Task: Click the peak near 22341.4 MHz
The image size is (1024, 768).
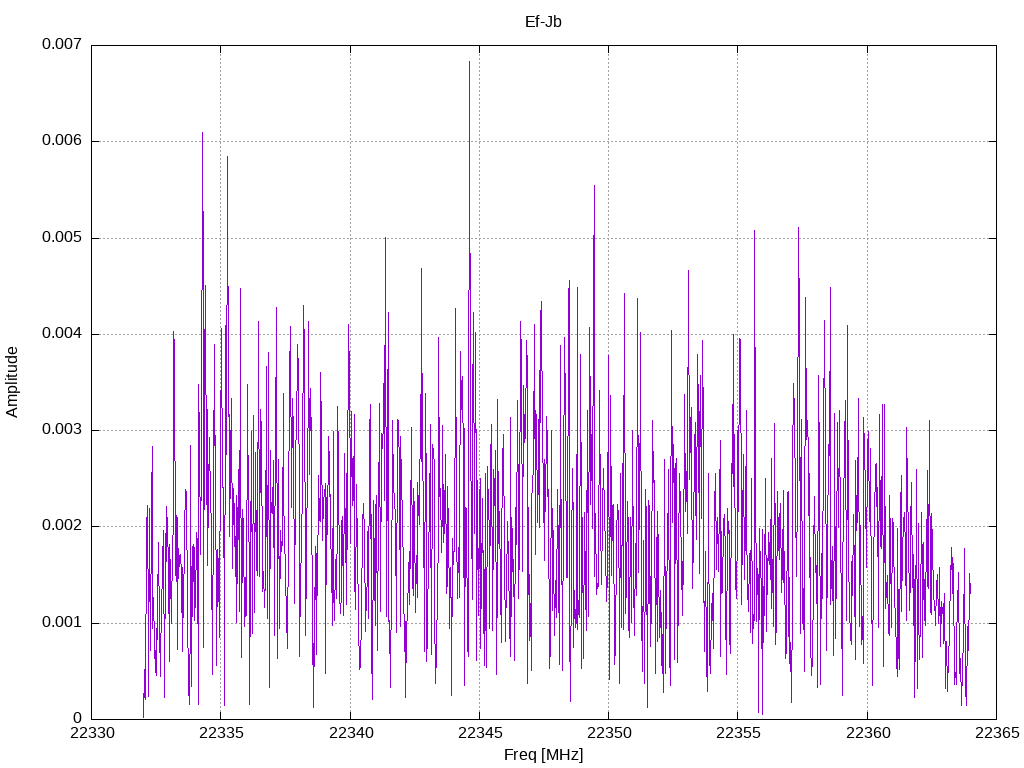Action: click(x=385, y=238)
